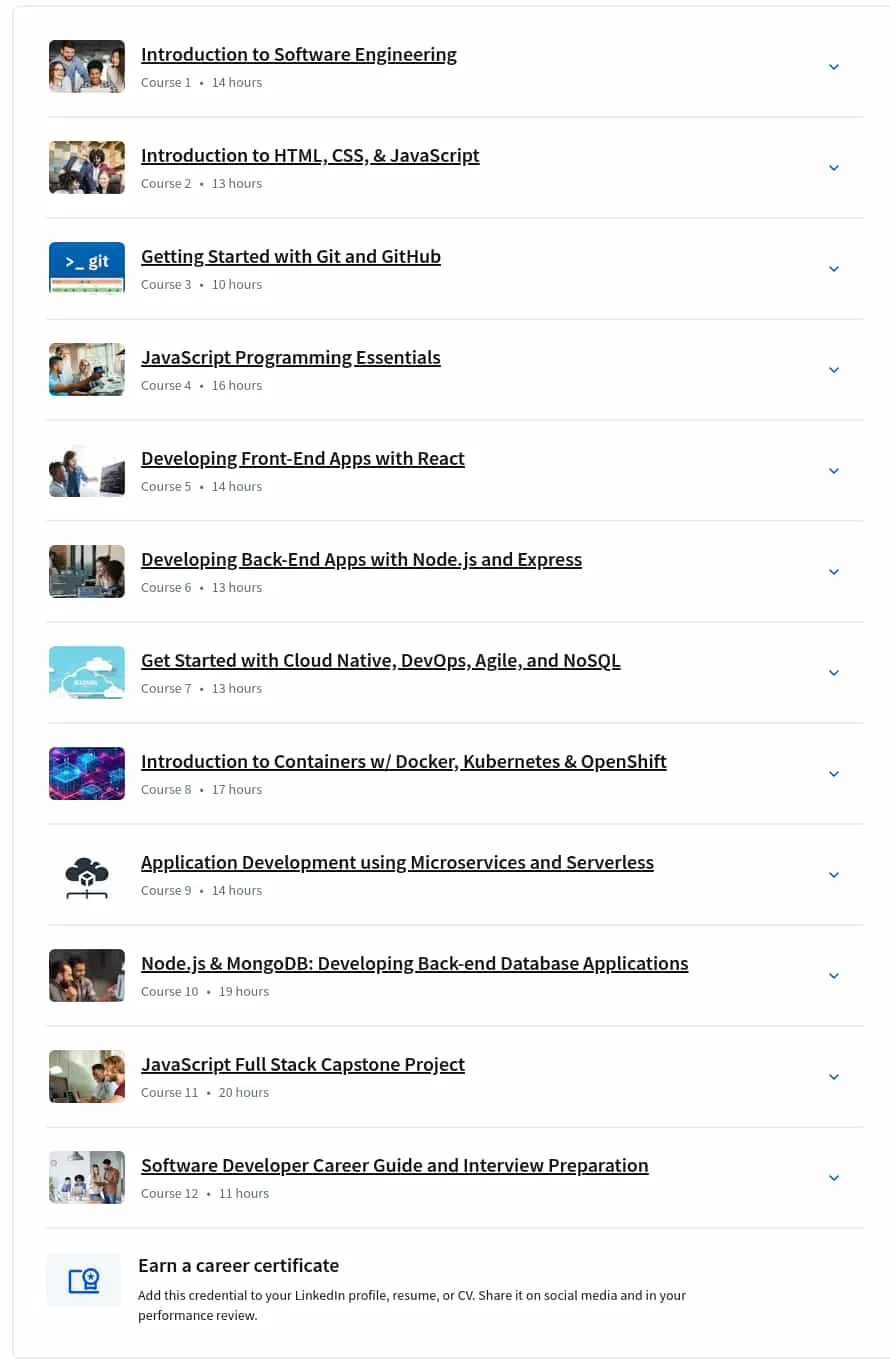Click the Capstone Project course thumbnail
The width and height of the screenshot is (890, 1359).
(87, 1076)
